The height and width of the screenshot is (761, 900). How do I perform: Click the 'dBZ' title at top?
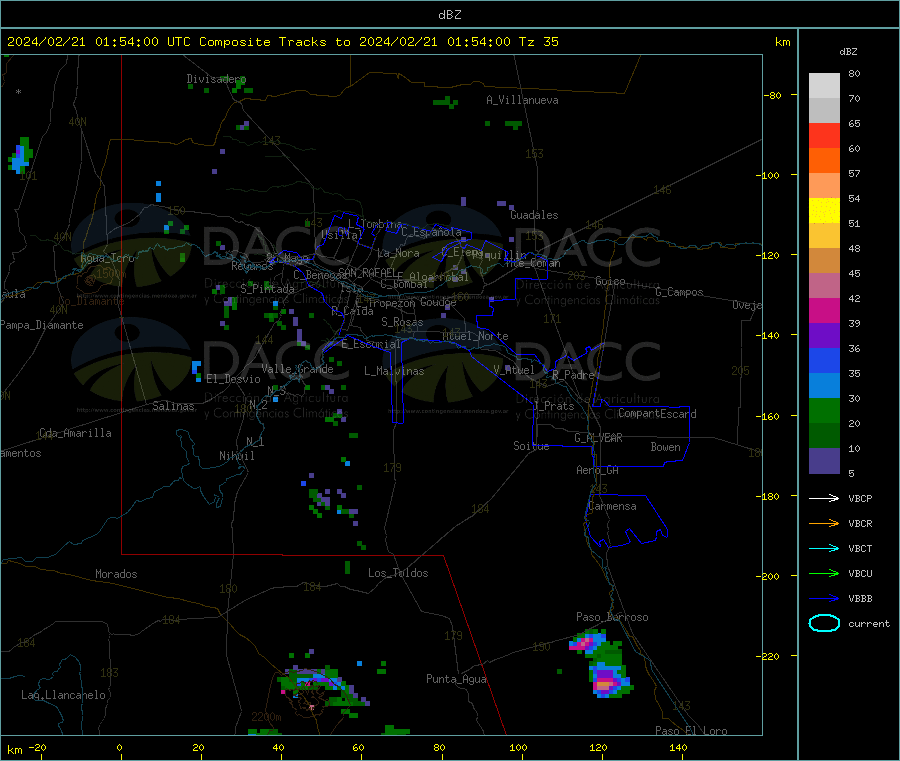449,15
